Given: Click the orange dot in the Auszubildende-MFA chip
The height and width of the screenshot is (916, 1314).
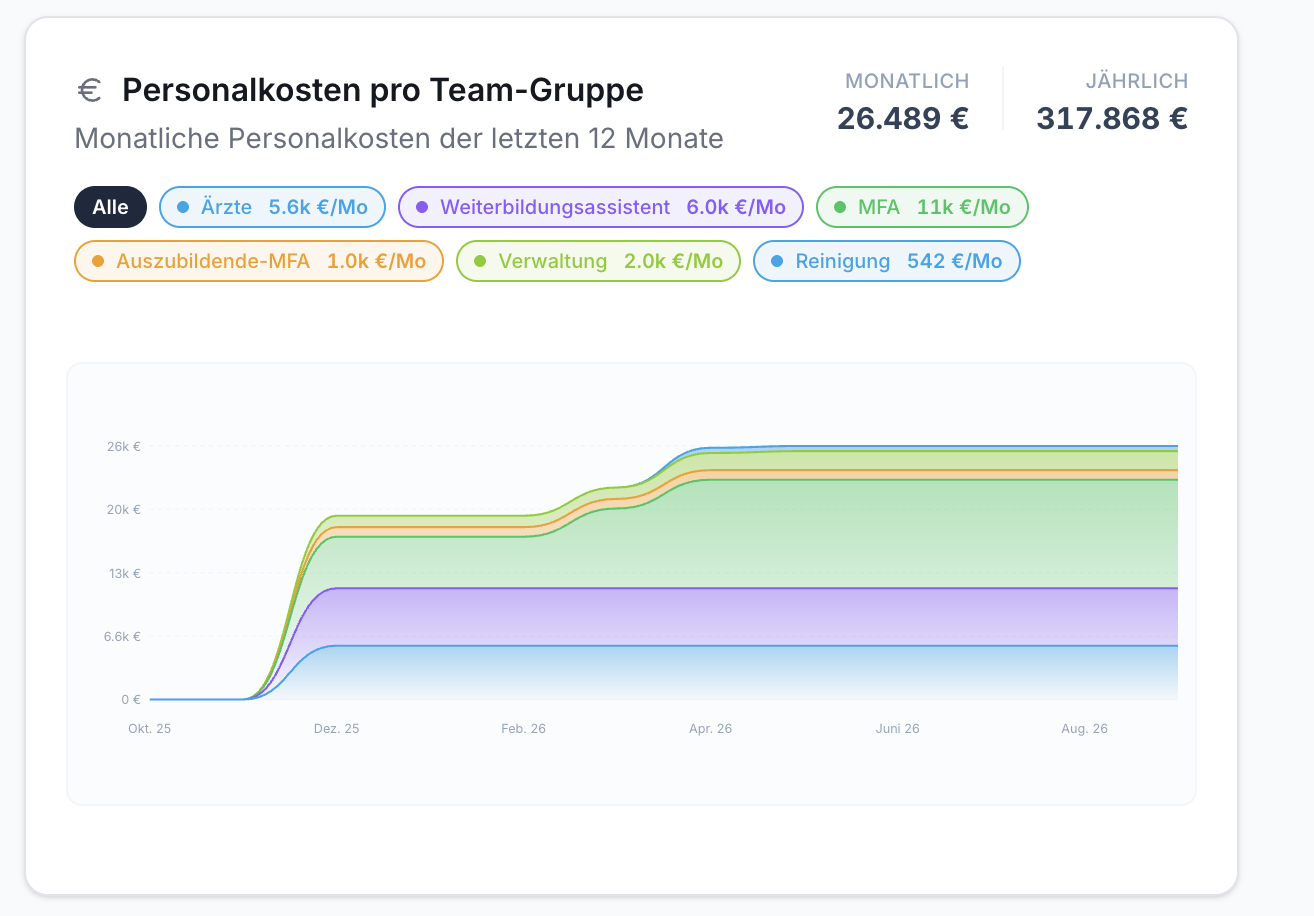Looking at the screenshot, I should coord(98,261).
